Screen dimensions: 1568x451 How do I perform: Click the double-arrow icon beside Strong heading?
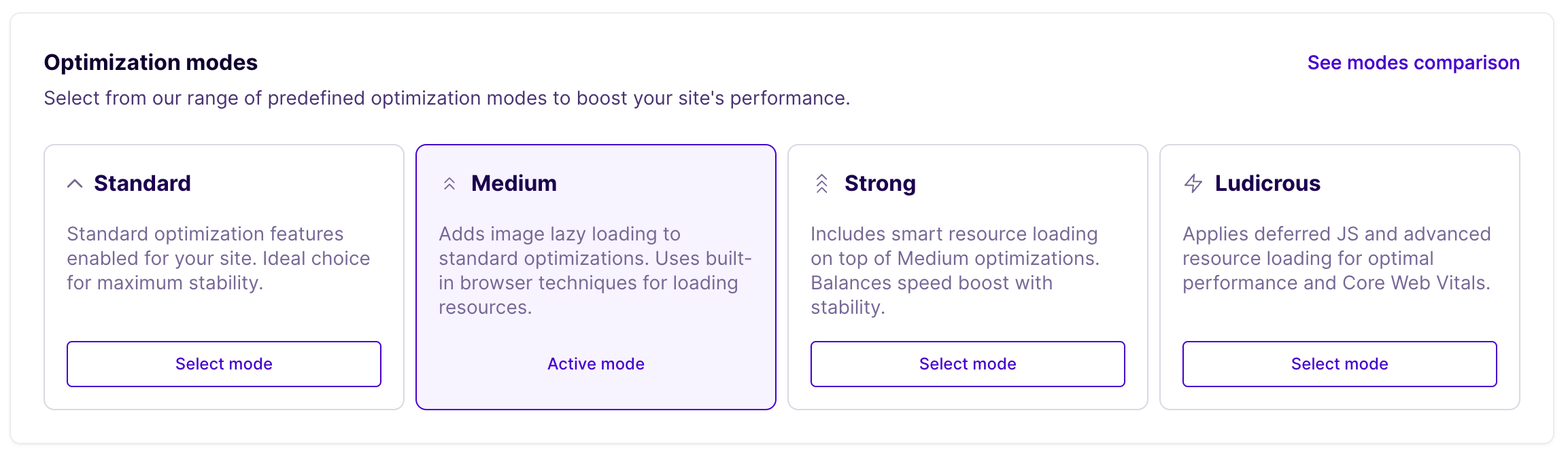pos(821,183)
